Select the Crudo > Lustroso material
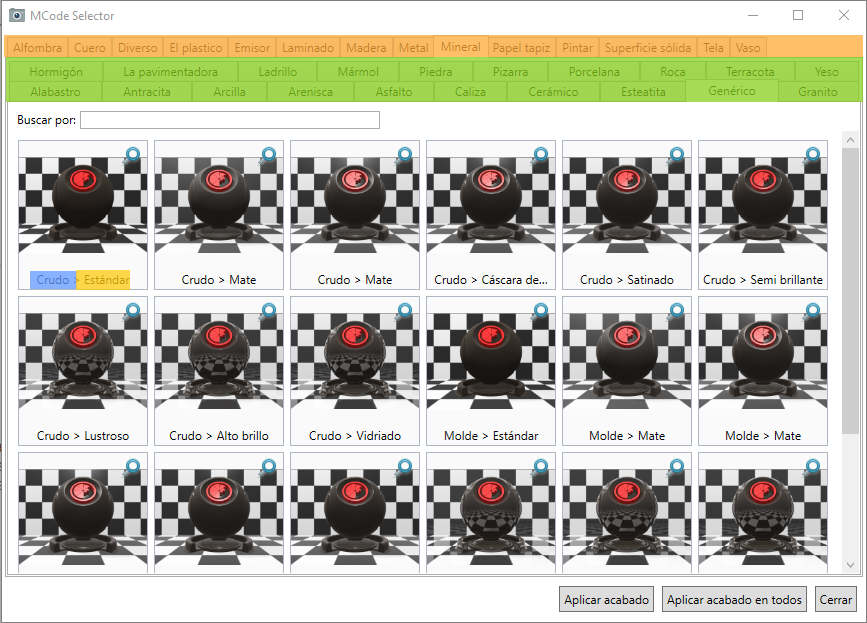Image resolution: width=867 pixels, height=623 pixels. tap(83, 371)
